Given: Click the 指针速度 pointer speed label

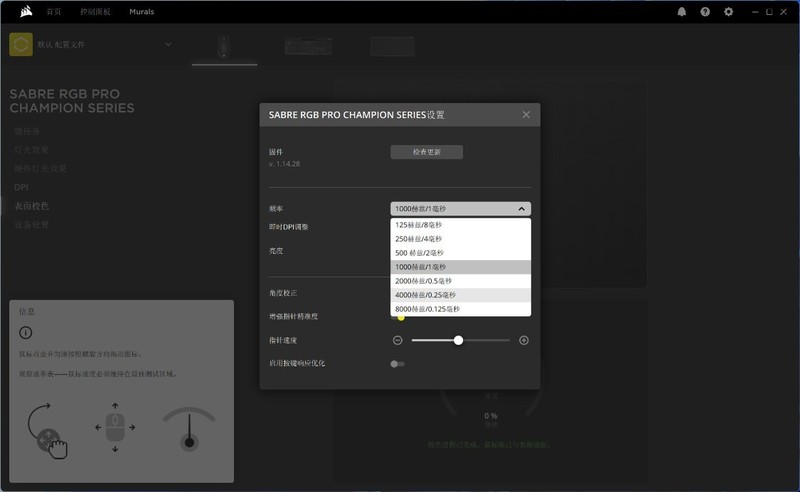Looking at the screenshot, I should pyautogui.click(x=283, y=340).
